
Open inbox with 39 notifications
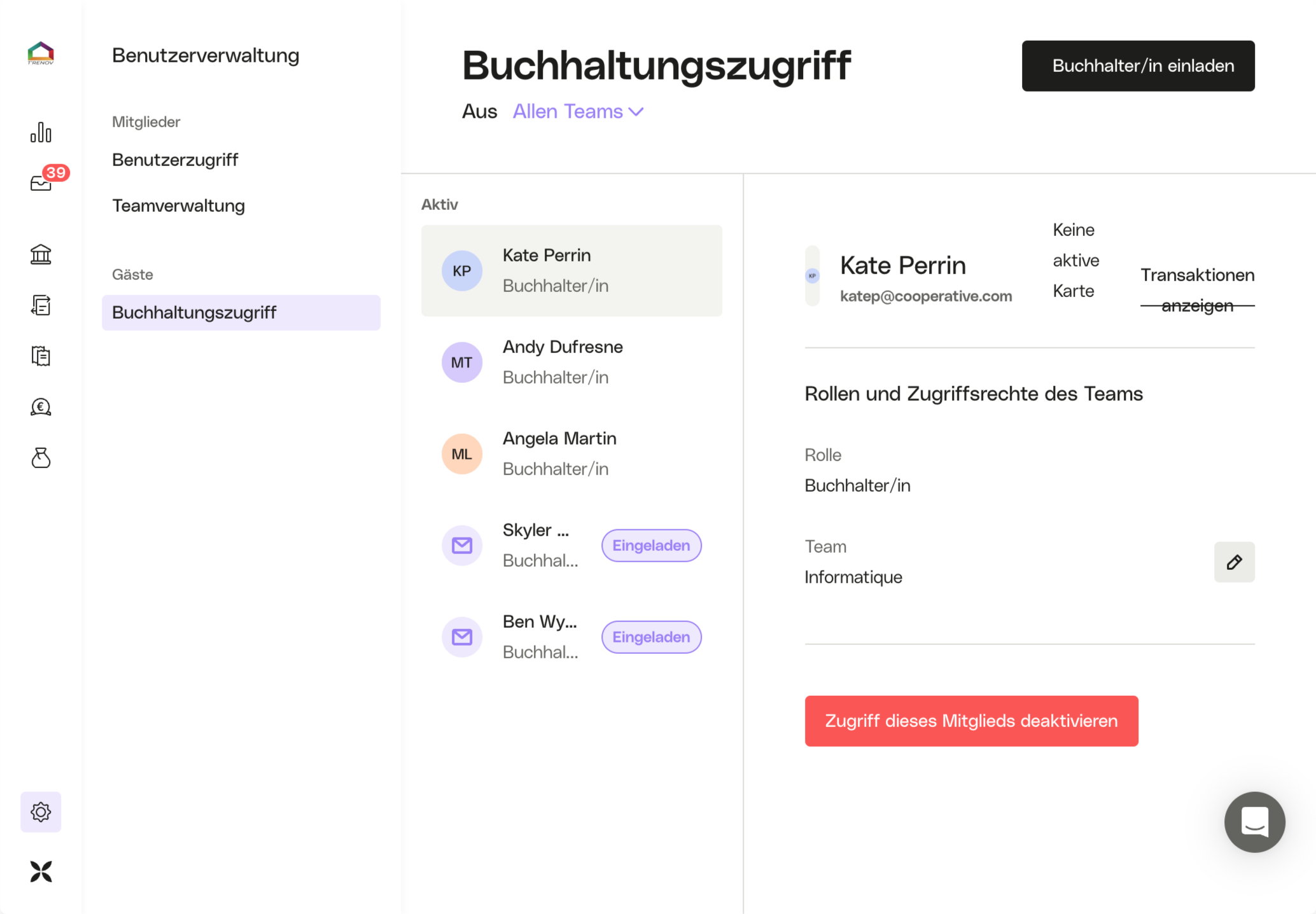pyautogui.click(x=42, y=183)
